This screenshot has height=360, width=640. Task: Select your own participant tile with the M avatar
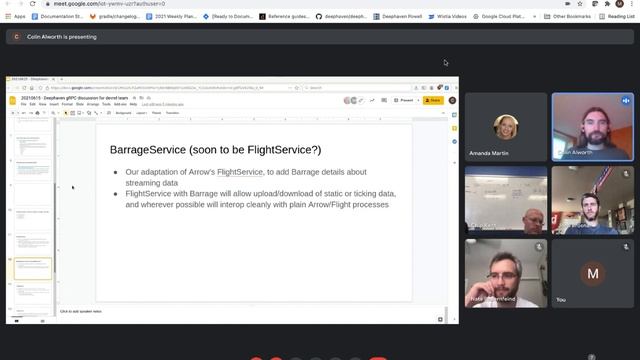coord(593,273)
